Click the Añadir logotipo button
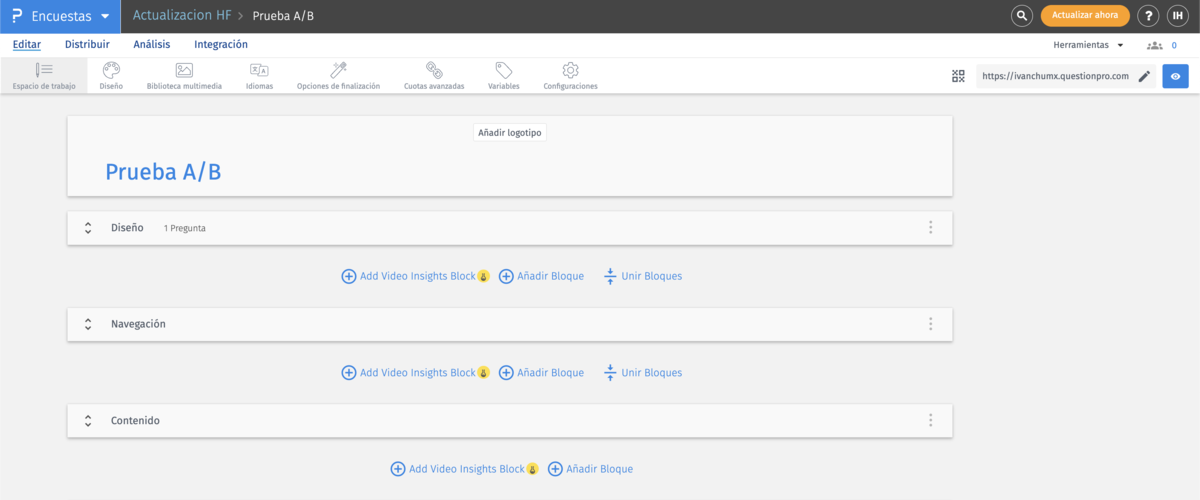The image size is (1200, 500). click(510, 132)
